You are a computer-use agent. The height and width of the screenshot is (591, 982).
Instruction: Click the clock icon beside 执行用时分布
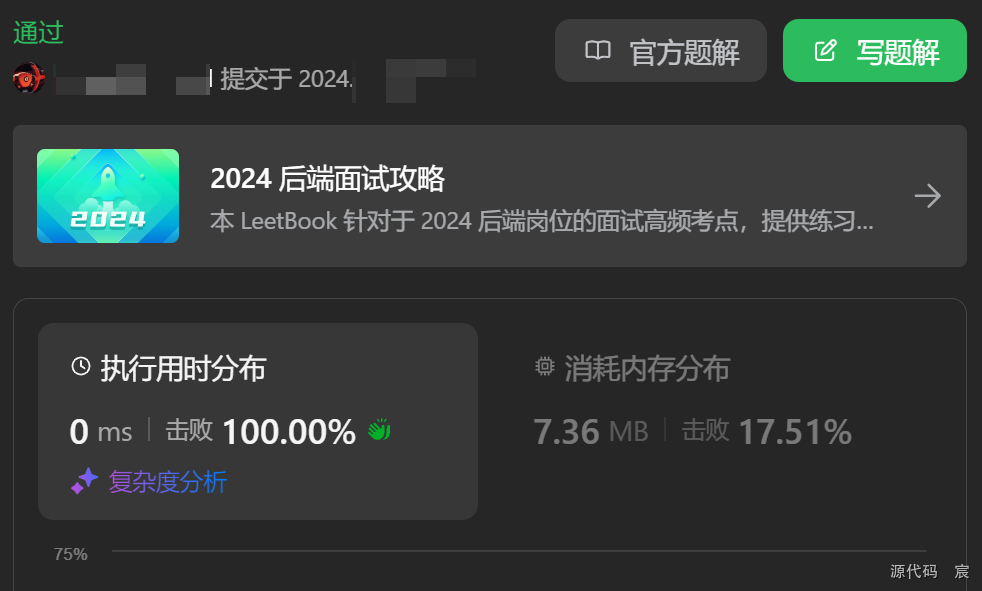click(81, 366)
